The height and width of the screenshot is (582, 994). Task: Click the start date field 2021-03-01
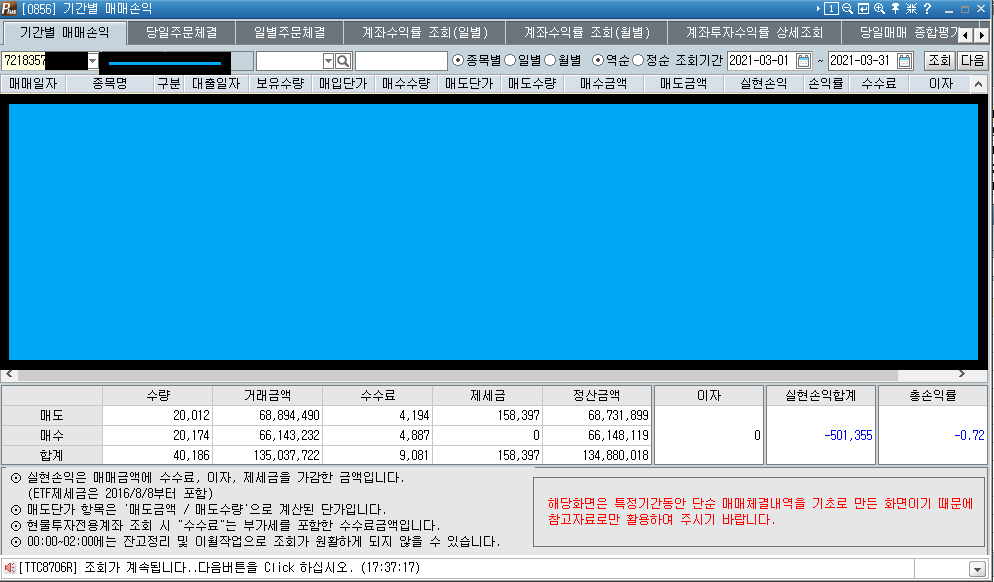761,61
